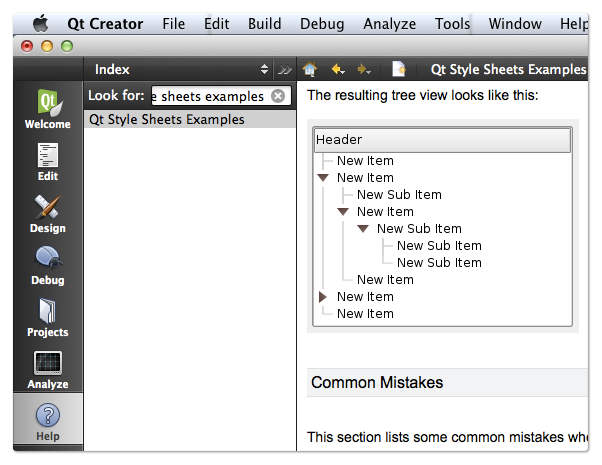Screen dimensions: 602x465
Task: Open the Analyze menu in menu bar
Action: [x=389, y=24]
